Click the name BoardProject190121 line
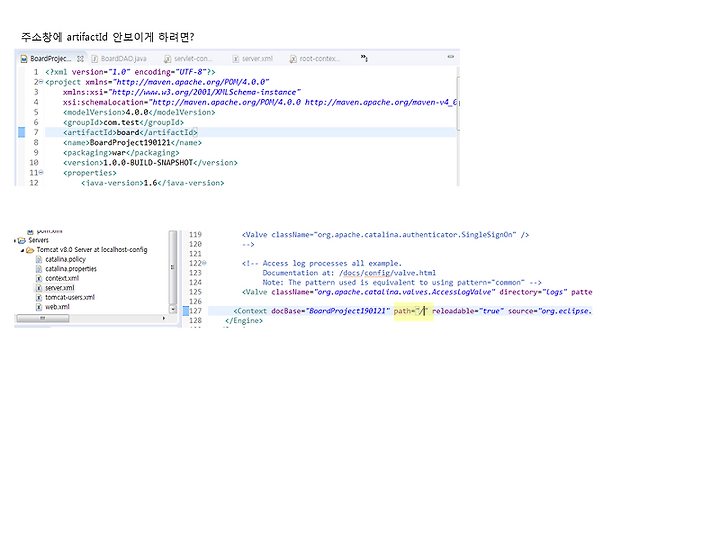 [x=132, y=142]
